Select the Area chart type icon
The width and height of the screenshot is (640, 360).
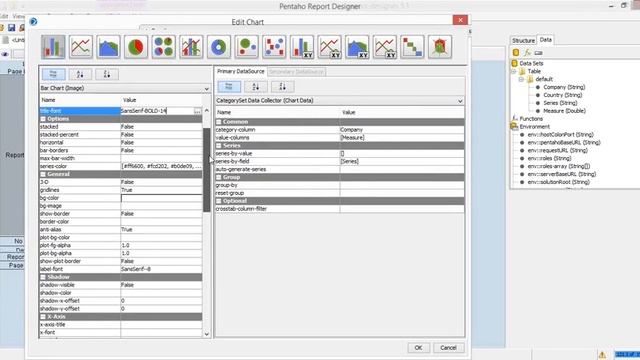(x=108, y=47)
